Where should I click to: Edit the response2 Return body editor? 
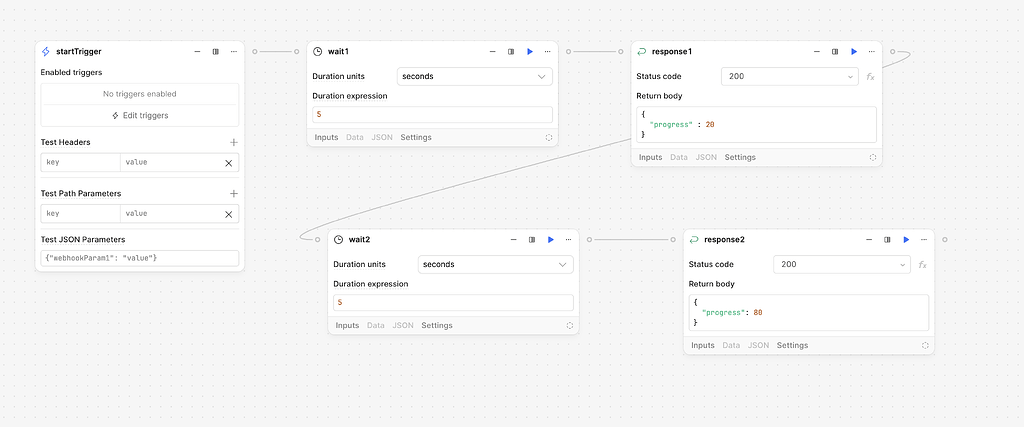click(x=808, y=313)
